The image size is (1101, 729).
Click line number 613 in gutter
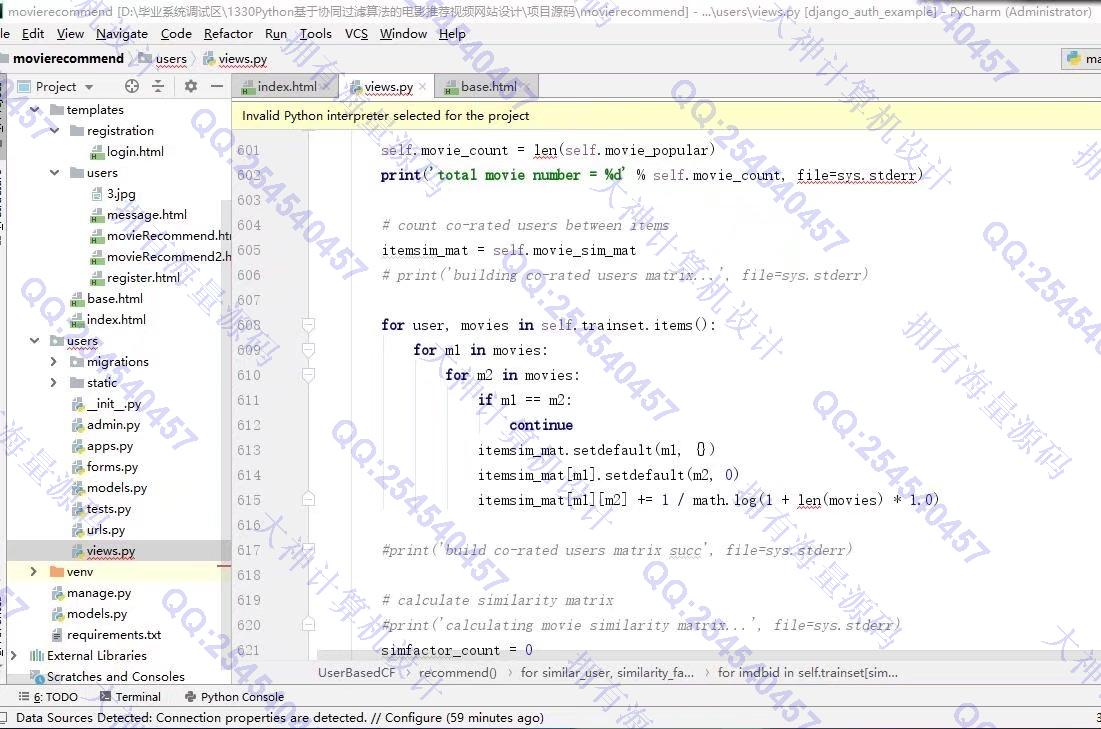(x=249, y=450)
